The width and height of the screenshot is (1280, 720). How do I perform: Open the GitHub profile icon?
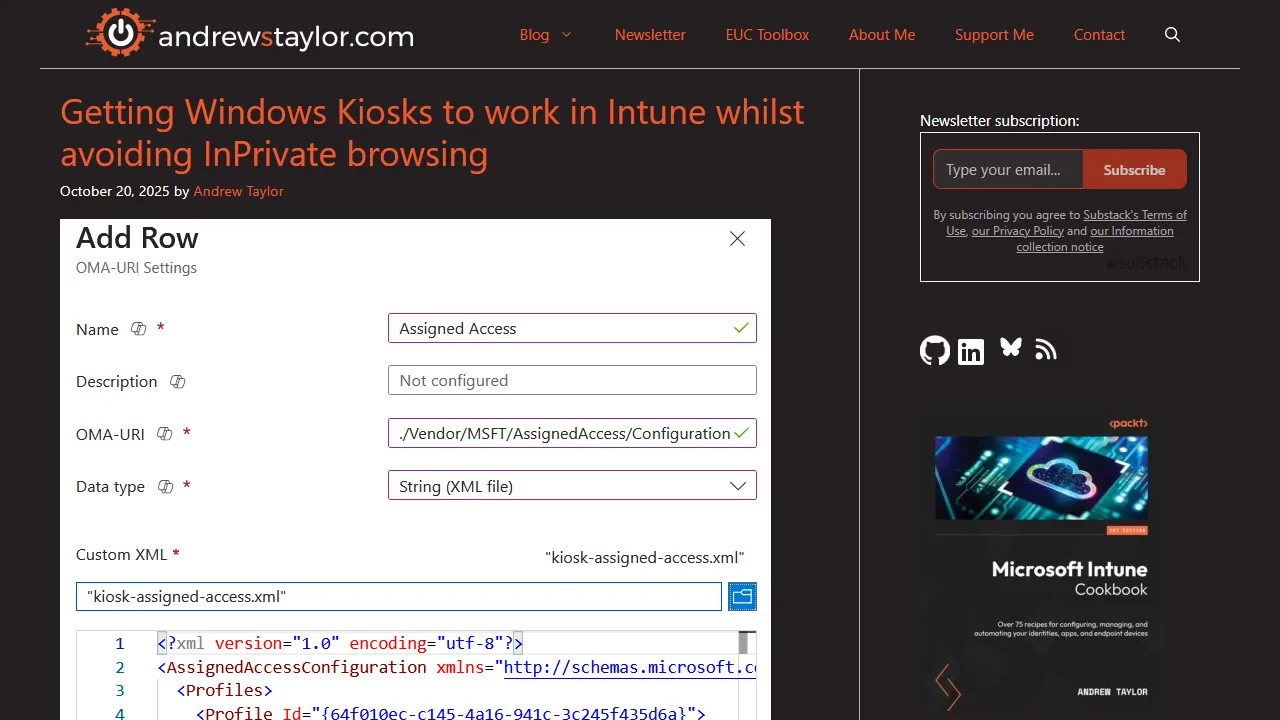click(935, 350)
